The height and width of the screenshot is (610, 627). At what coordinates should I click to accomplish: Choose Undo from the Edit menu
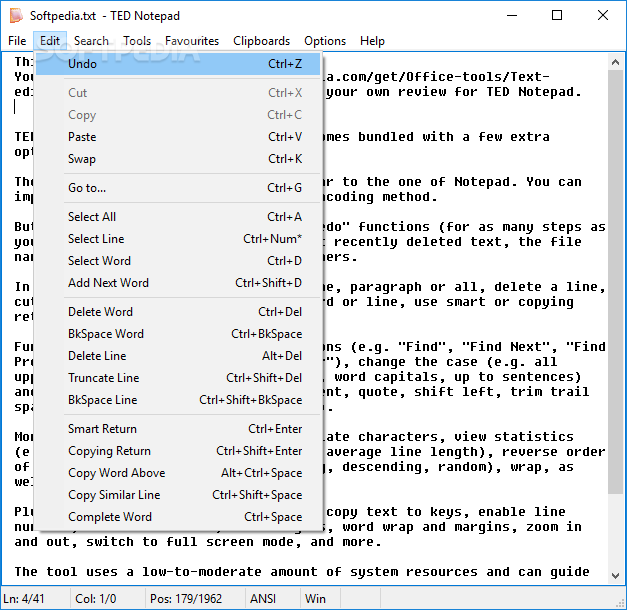178,64
